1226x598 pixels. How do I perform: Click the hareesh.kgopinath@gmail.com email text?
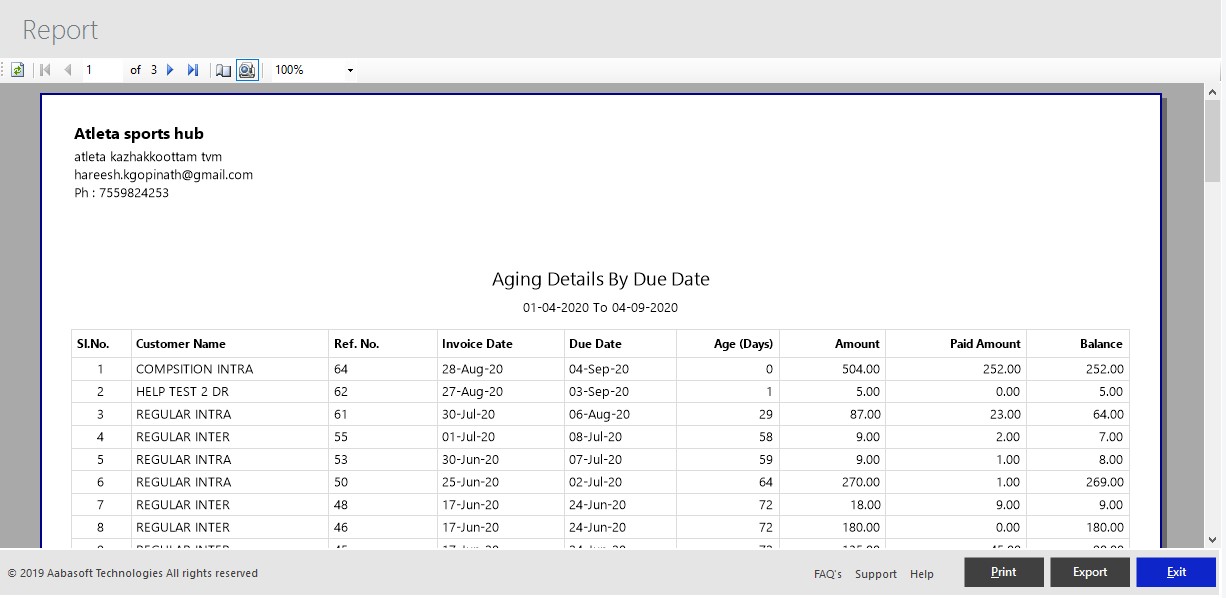click(163, 174)
